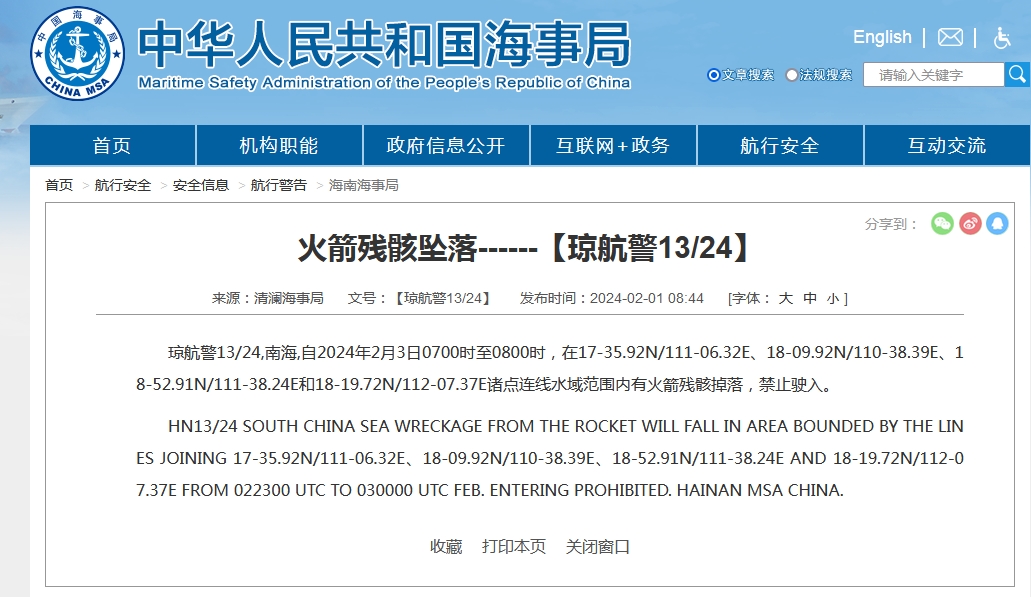Click the 分享到 label
The width and height of the screenshot is (1031, 597).
coord(890,224)
